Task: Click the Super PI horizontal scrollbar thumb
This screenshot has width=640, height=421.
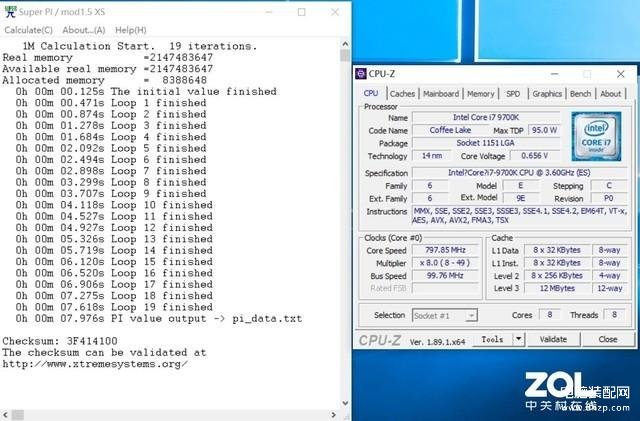Action: point(18,415)
